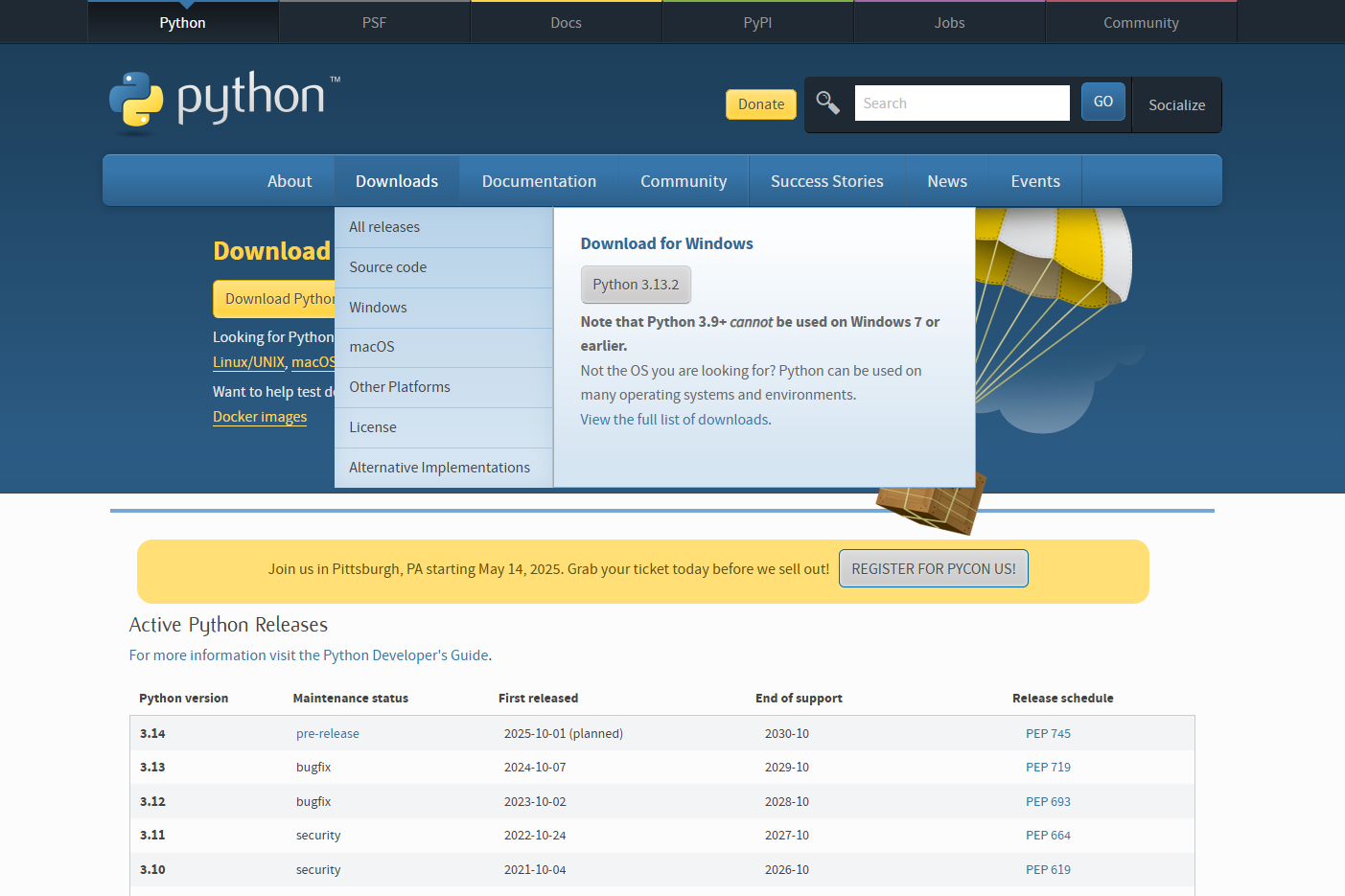Open License from Downloads menu
The height and width of the screenshot is (896, 1345).
point(444,427)
